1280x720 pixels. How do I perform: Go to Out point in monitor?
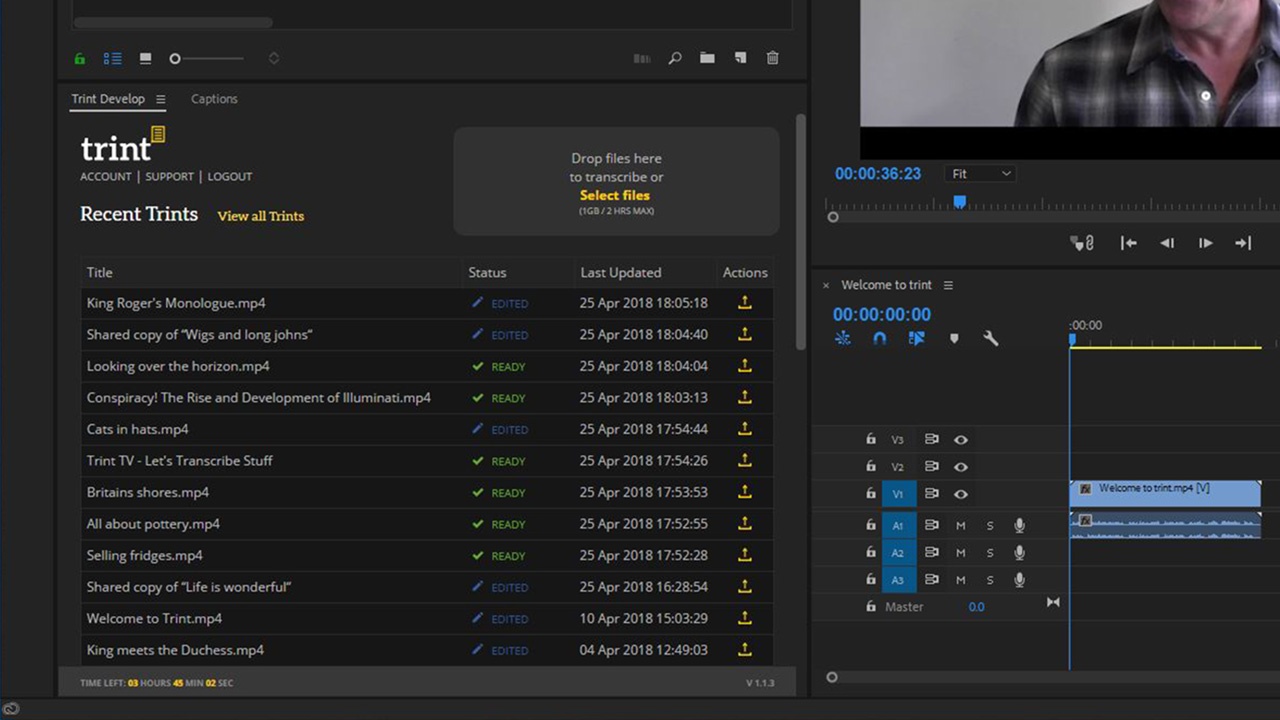point(1243,243)
